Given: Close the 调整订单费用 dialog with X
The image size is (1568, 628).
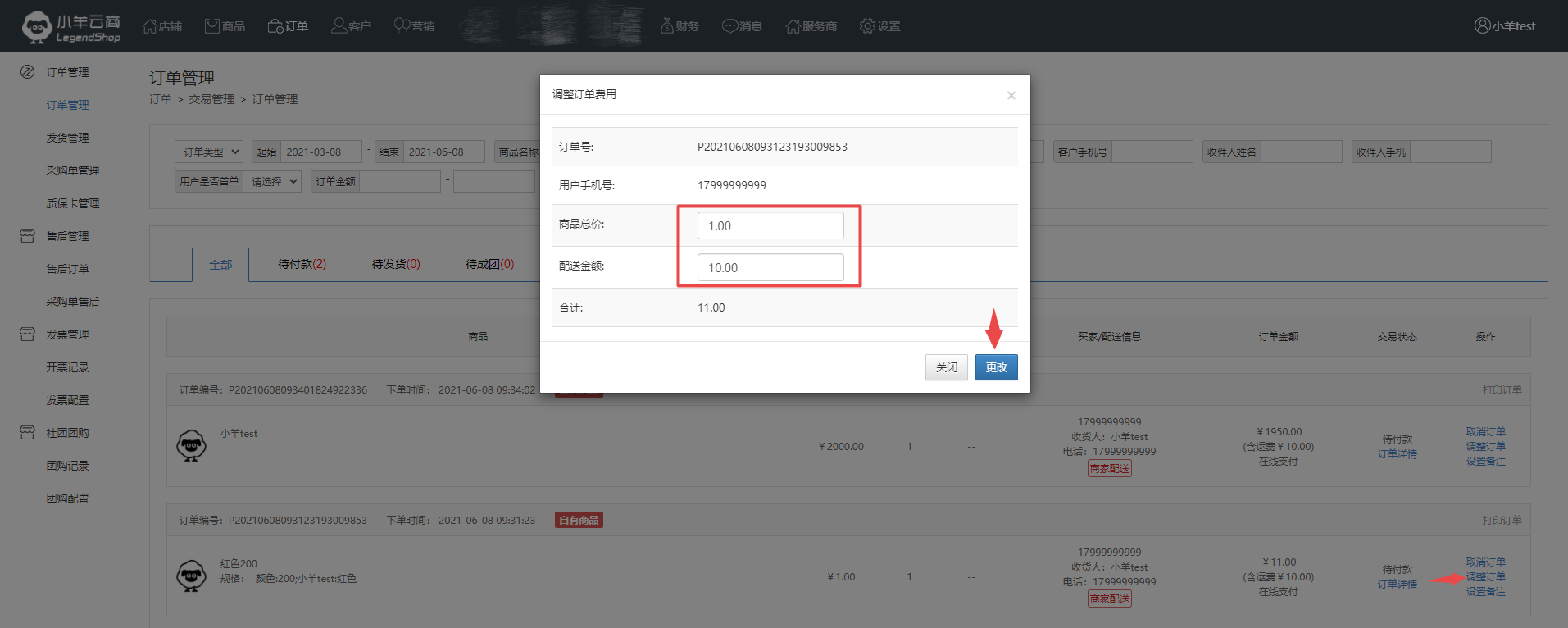Looking at the screenshot, I should pos(1011,96).
